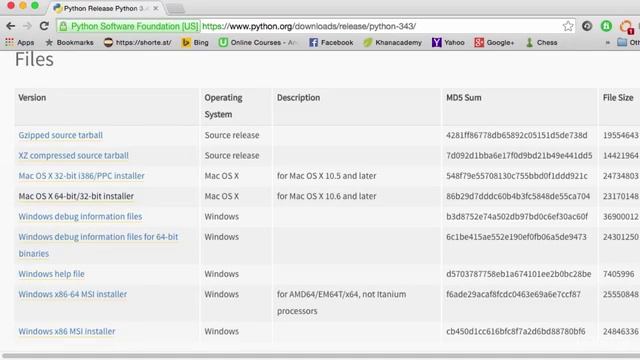
Task: Bookmark this page with the star icon
Action: coord(568,26)
